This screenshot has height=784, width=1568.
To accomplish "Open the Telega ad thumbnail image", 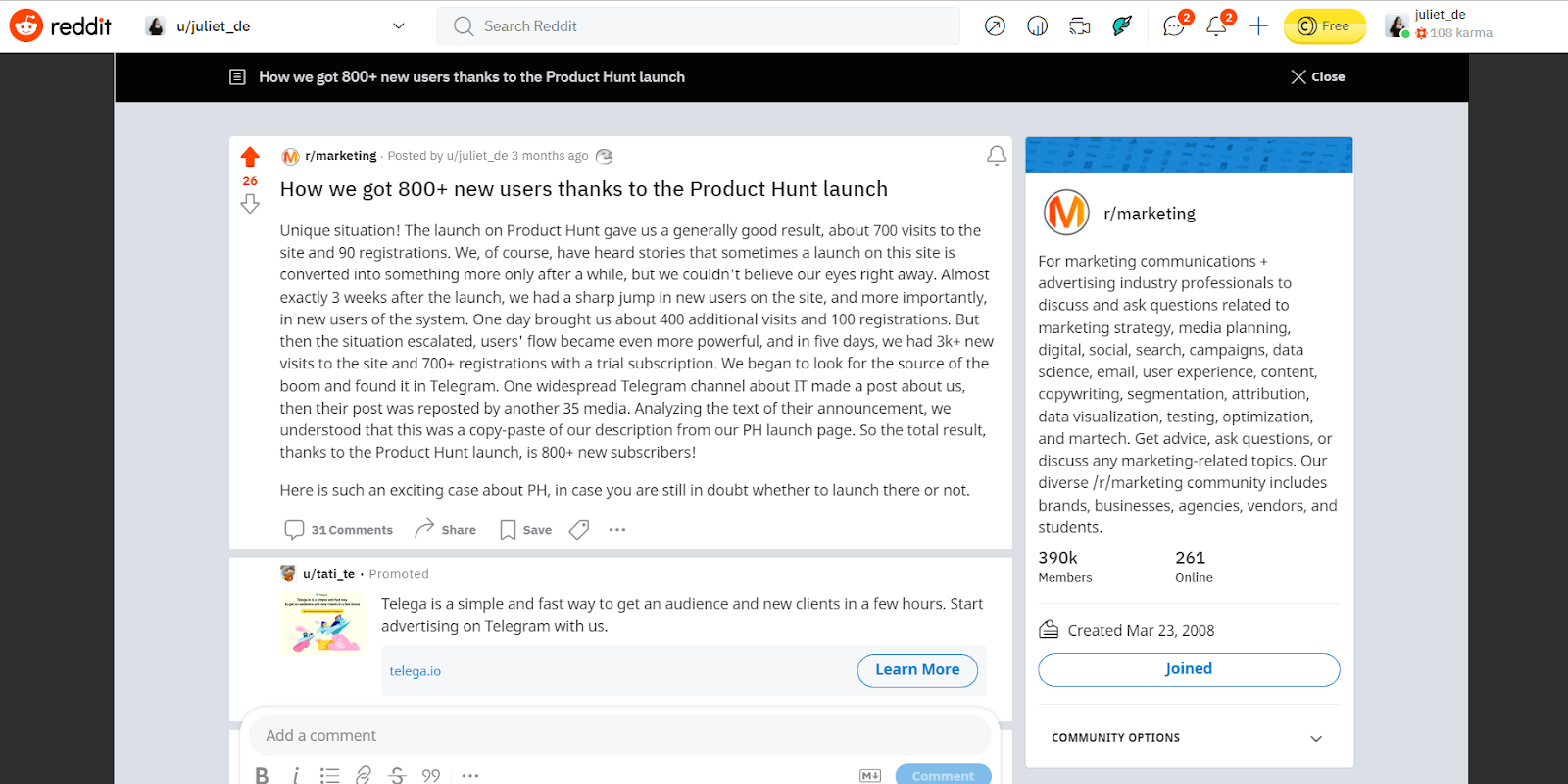I will 322,621.
